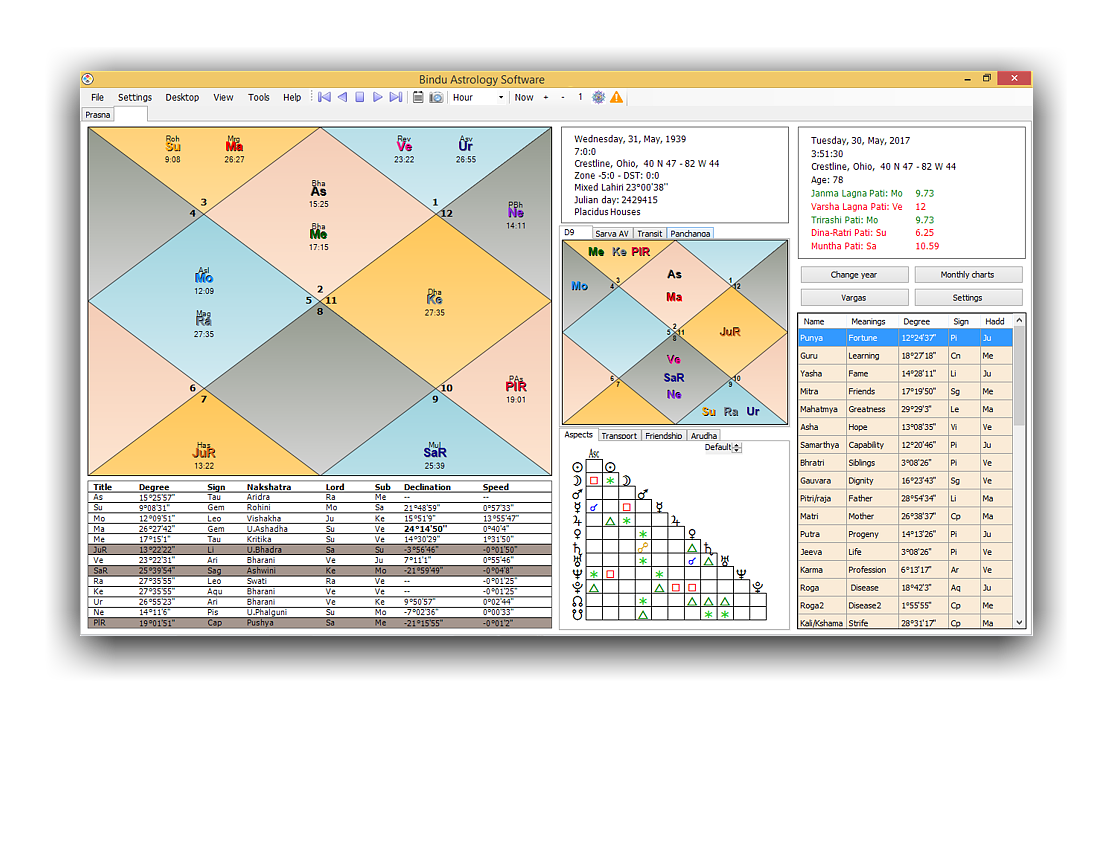
Task: Switch to the Friendship tab
Action: pyautogui.click(x=664, y=435)
